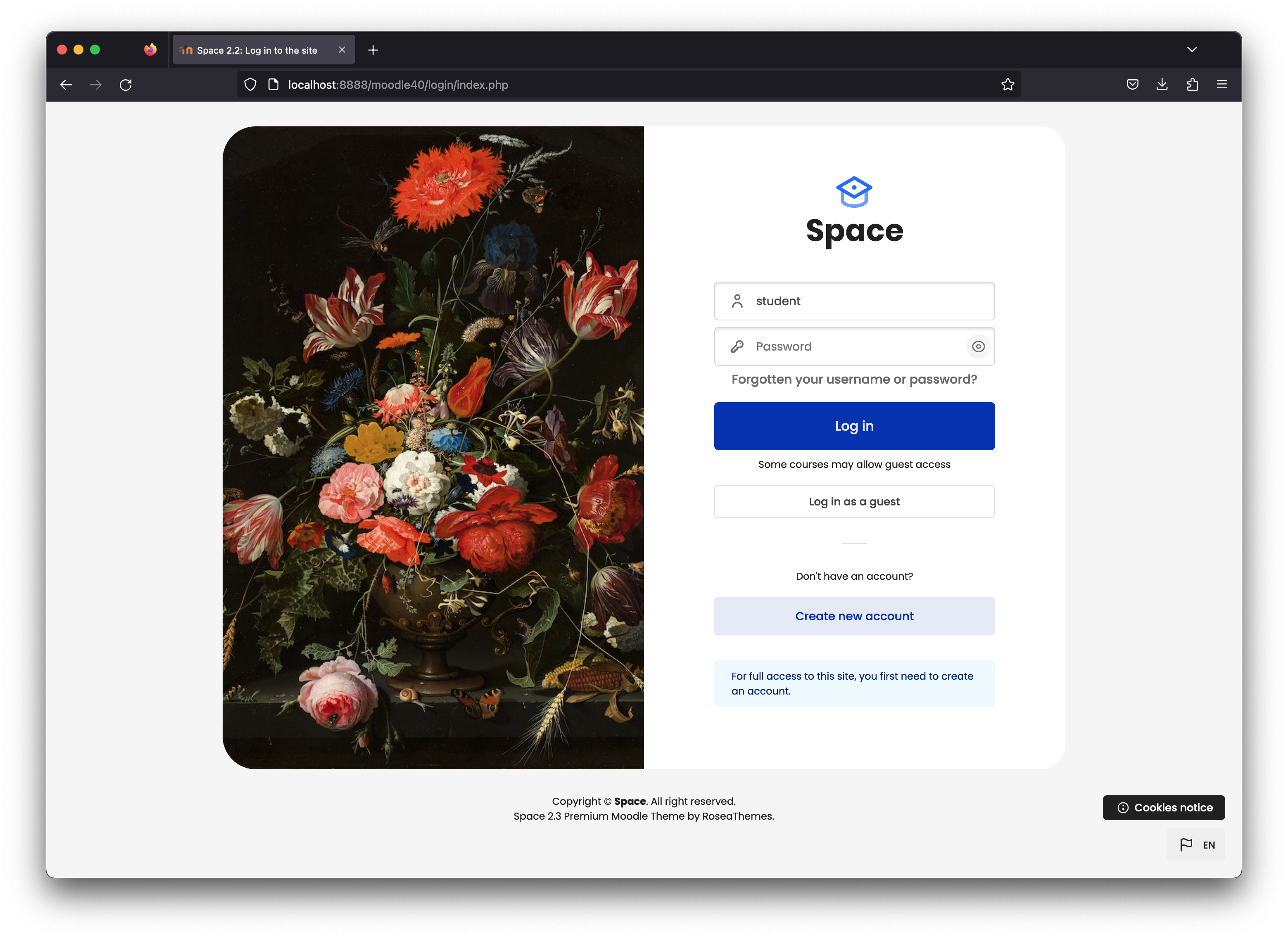Open Forgotten your username or password link

(854, 379)
